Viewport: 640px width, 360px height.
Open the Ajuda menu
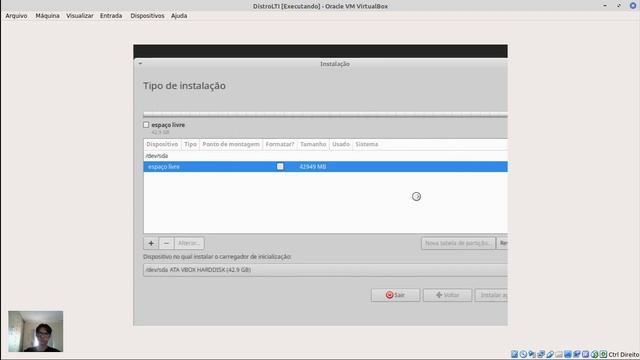click(x=179, y=16)
